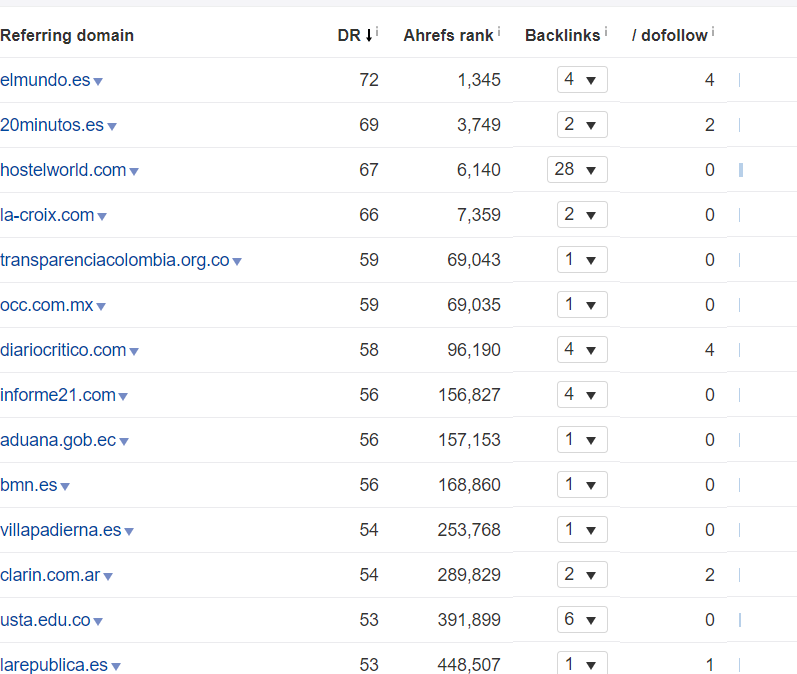Open elmundo.es domain link

click(x=45, y=80)
